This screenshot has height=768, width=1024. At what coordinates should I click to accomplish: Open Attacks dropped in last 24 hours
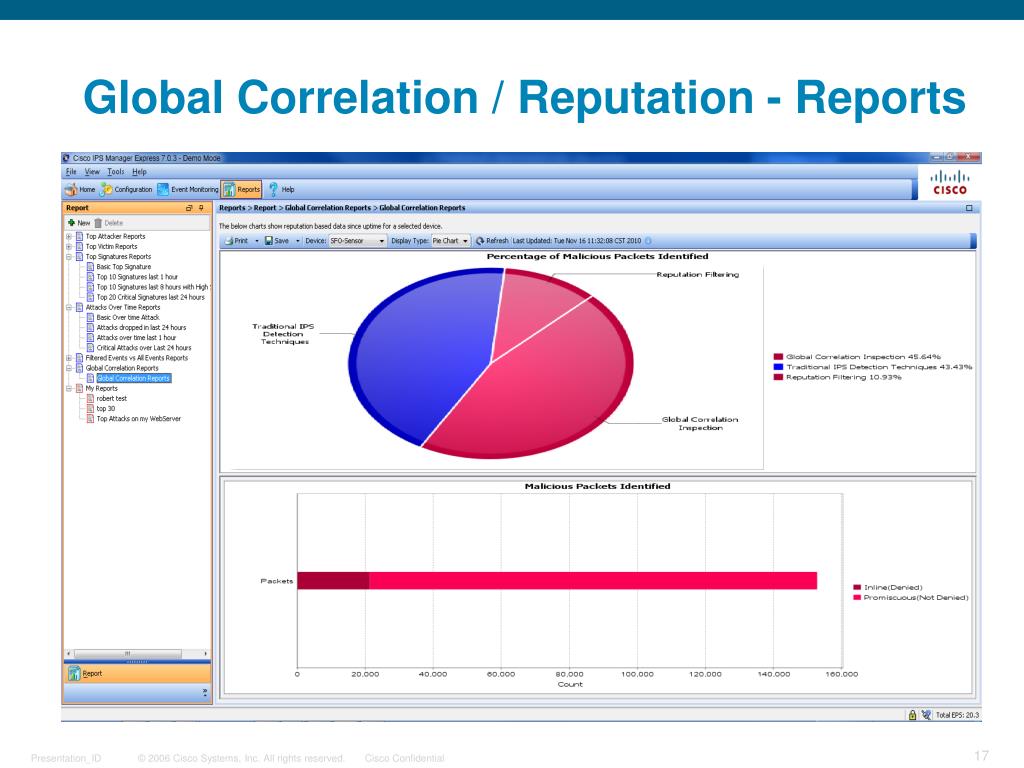coord(141,327)
